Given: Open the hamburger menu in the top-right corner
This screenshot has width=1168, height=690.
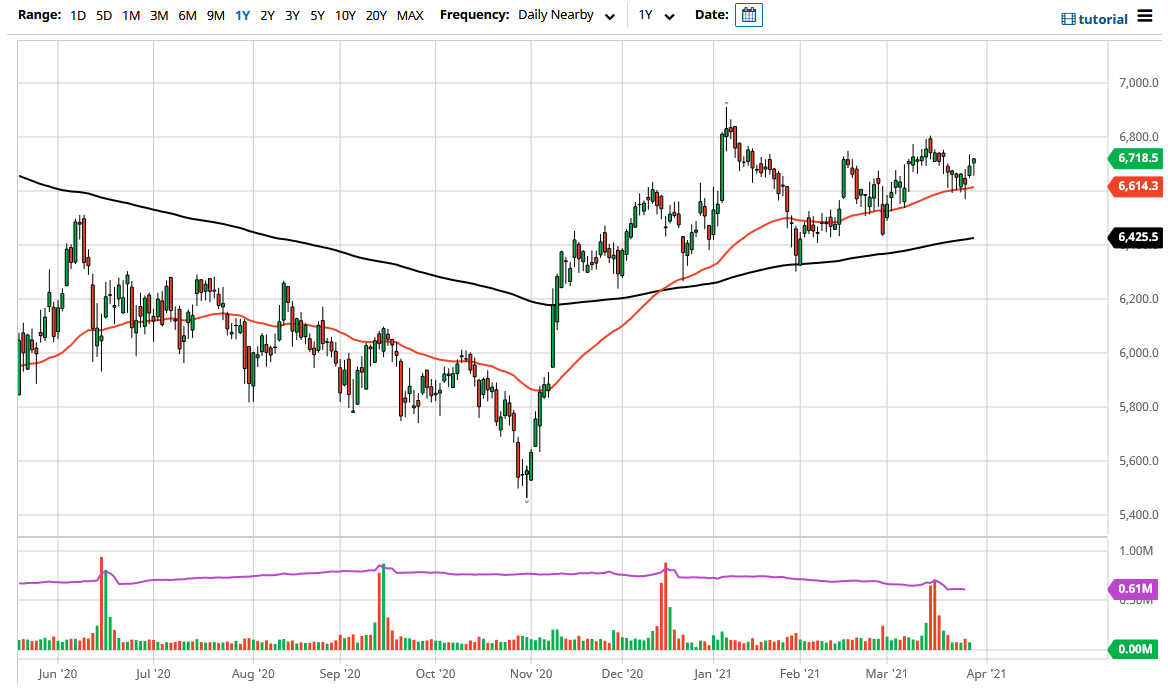Looking at the screenshot, I should (1145, 16).
